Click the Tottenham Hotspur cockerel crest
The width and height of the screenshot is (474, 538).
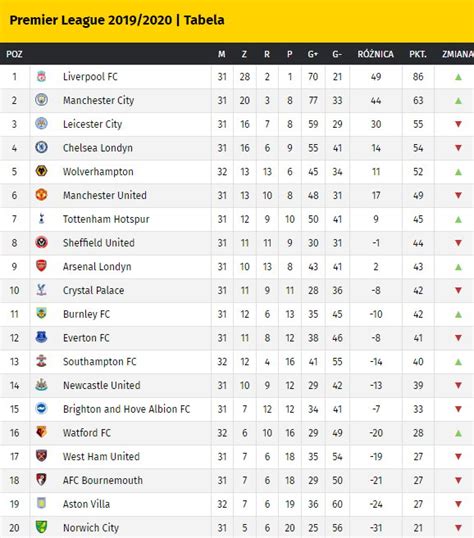pos(42,218)
